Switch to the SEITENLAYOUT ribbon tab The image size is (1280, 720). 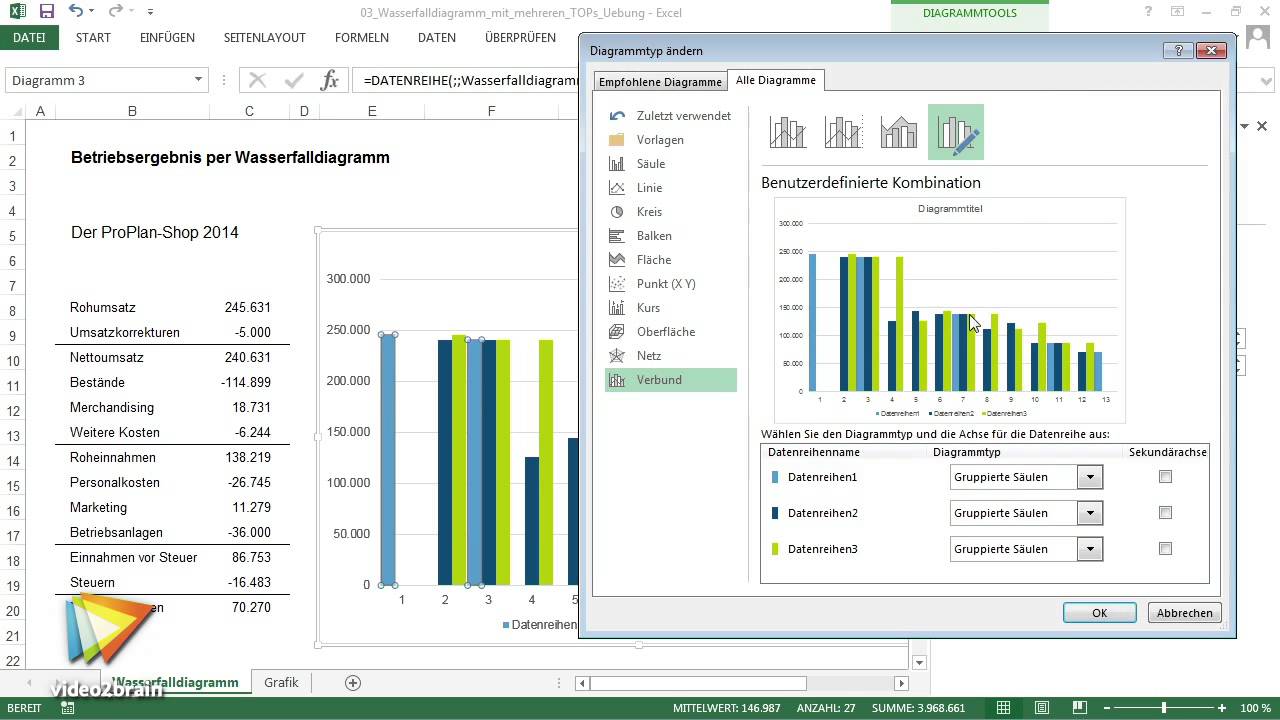click(264, 38)
